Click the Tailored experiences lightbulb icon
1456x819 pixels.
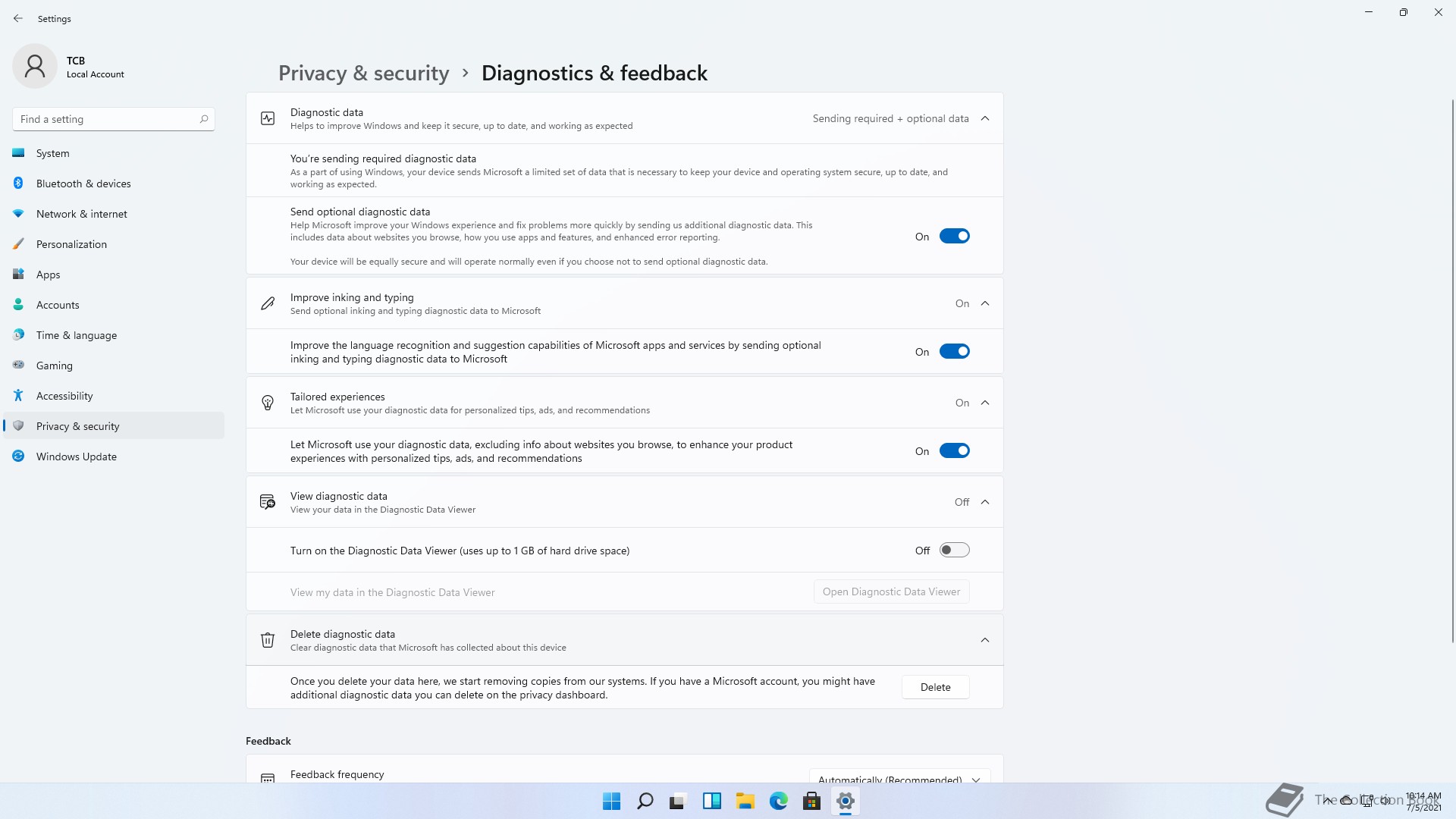point(268,403)
